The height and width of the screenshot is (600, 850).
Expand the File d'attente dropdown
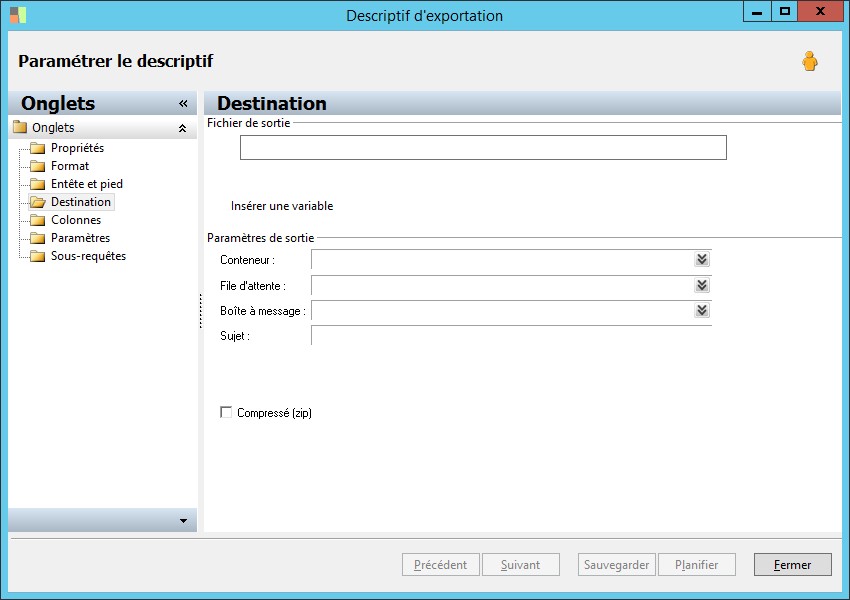click(702, 285)
